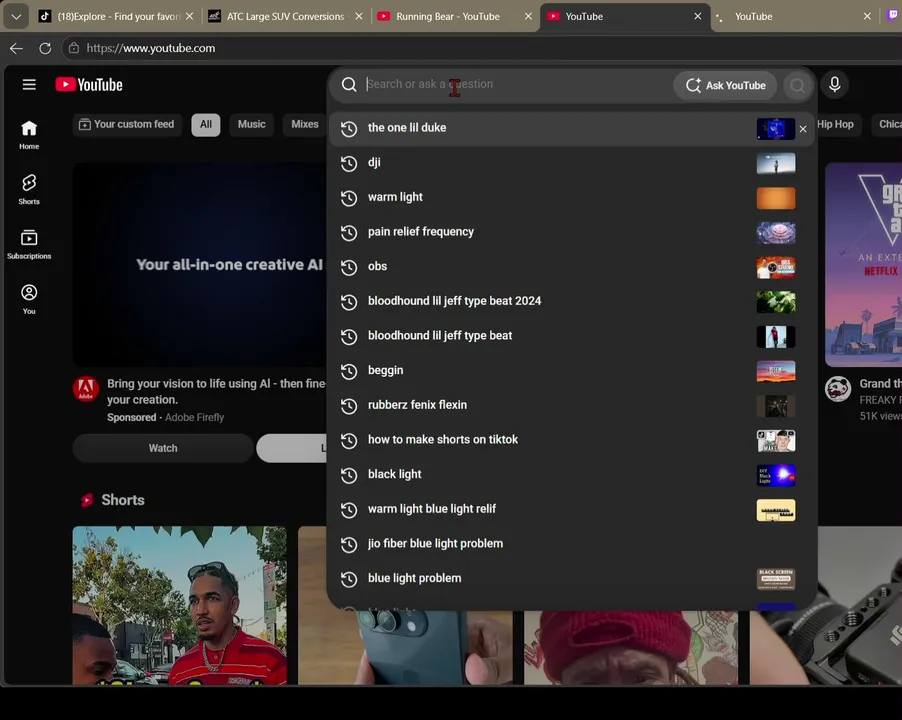
Task: Click thumbnail next to 'dji' suggestion
Action: [776, 163]
